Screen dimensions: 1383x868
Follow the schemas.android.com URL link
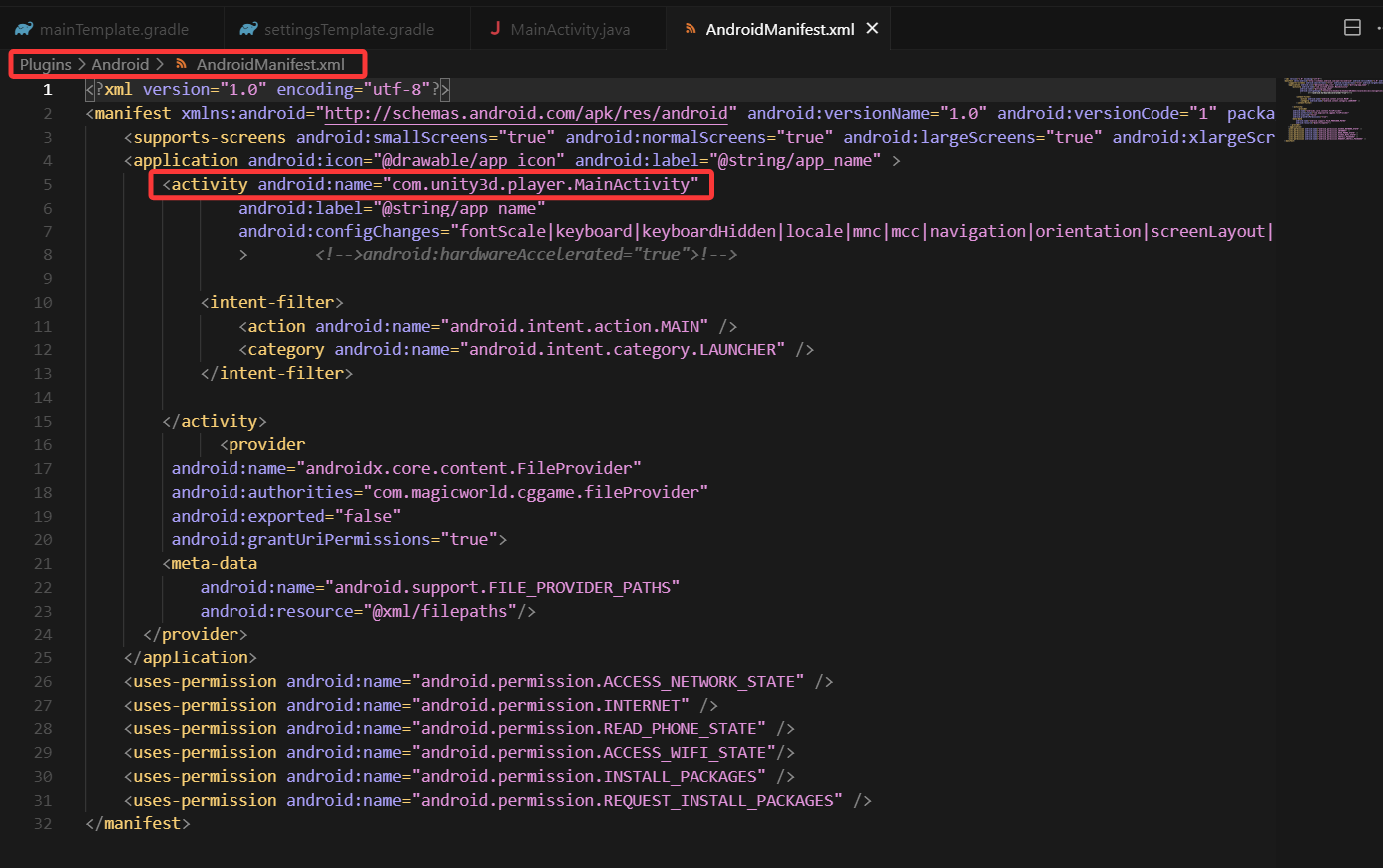point(527,113)
